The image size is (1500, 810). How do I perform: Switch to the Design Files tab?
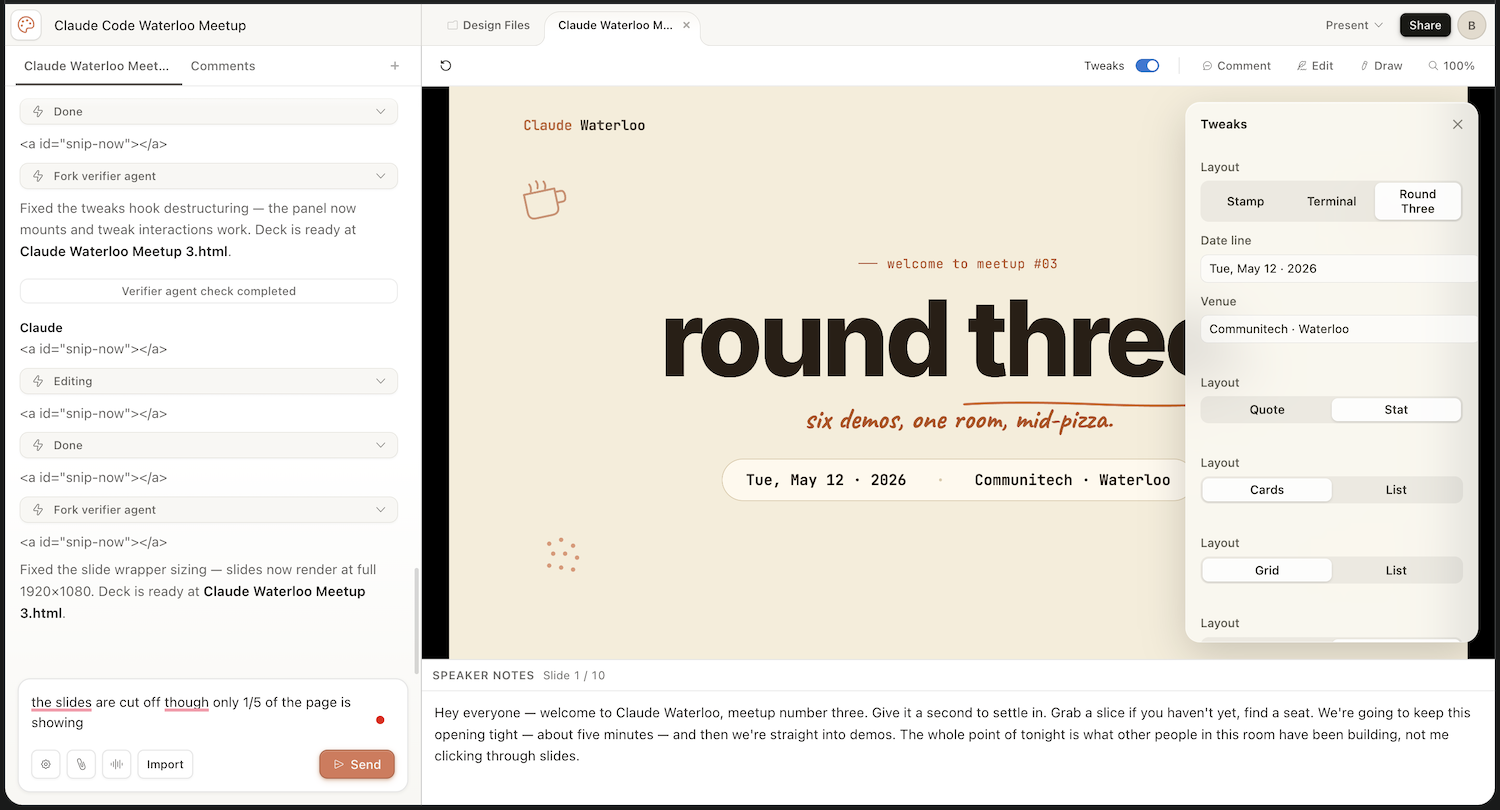488,26
